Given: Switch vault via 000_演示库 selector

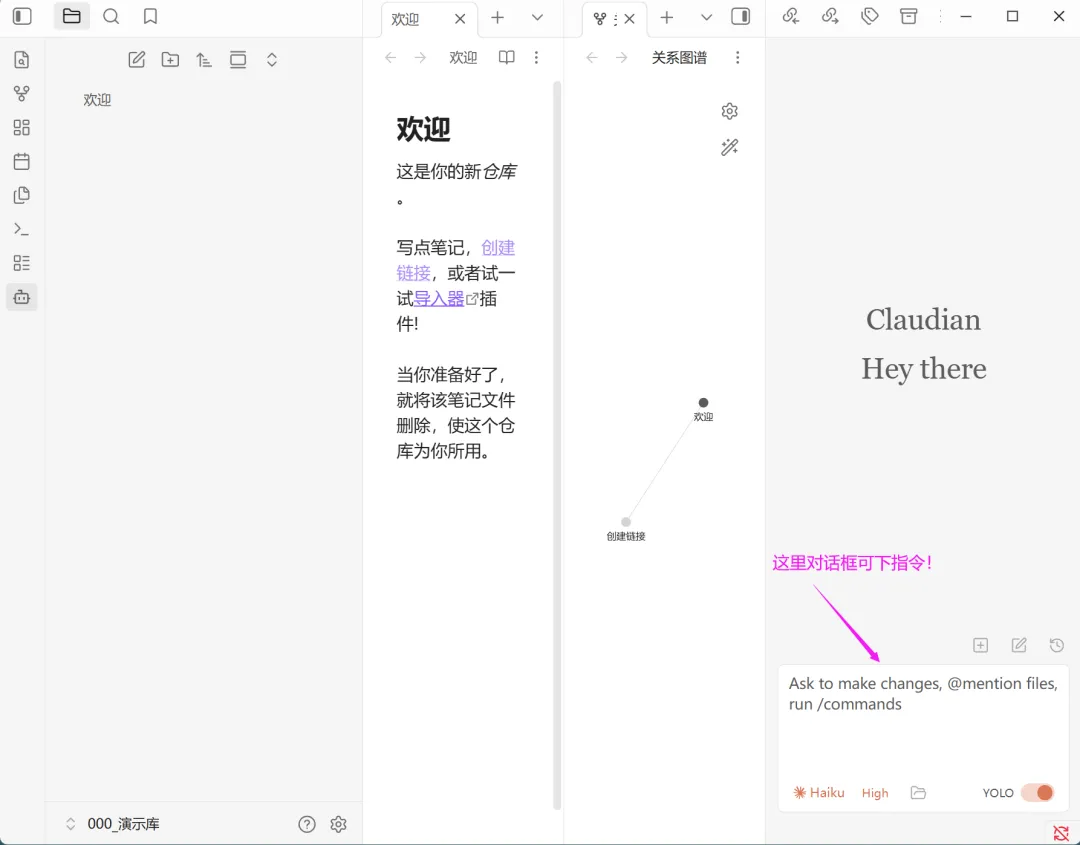Looking at the screenshot, I should (x=114, y=824).
